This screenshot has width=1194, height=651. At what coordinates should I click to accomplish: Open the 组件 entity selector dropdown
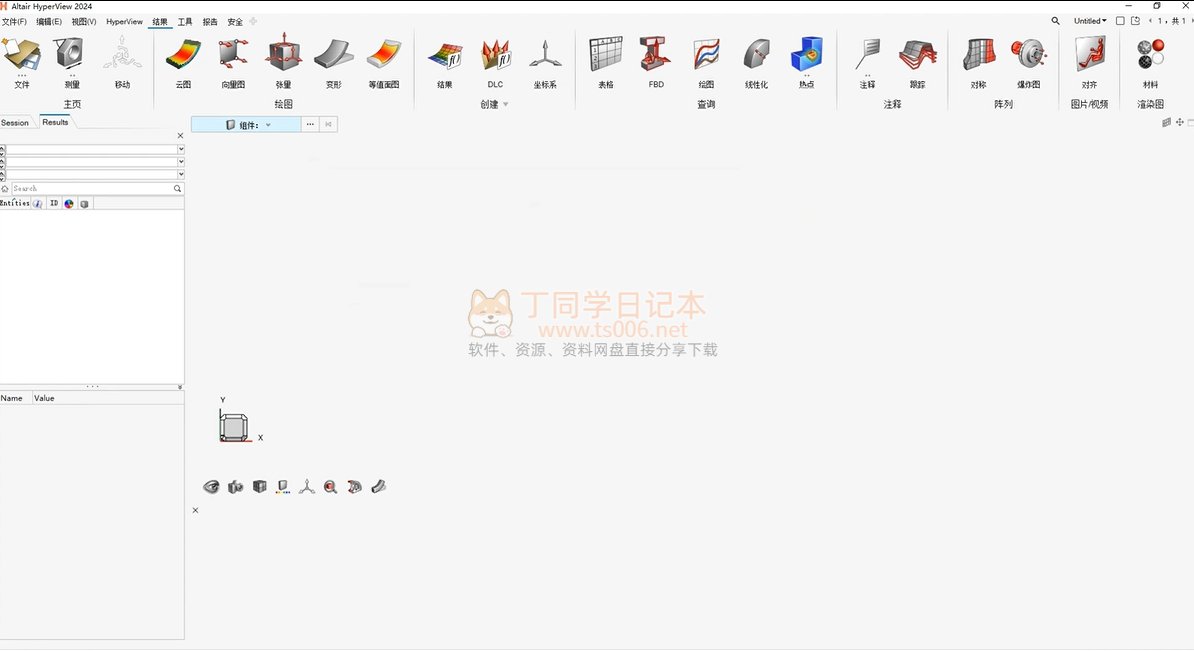(x=246, y=125)
